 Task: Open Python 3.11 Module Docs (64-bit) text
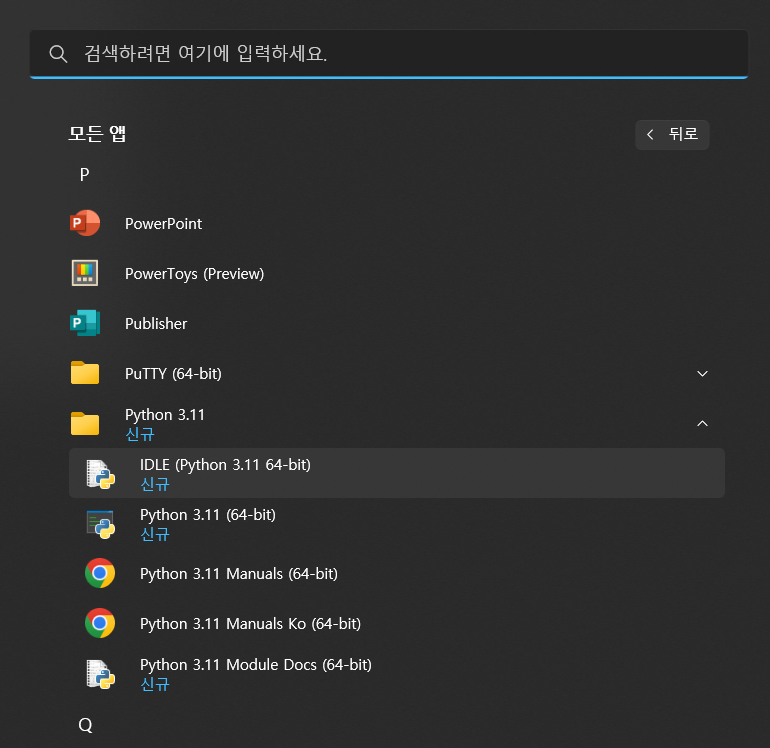pos(256,665)
